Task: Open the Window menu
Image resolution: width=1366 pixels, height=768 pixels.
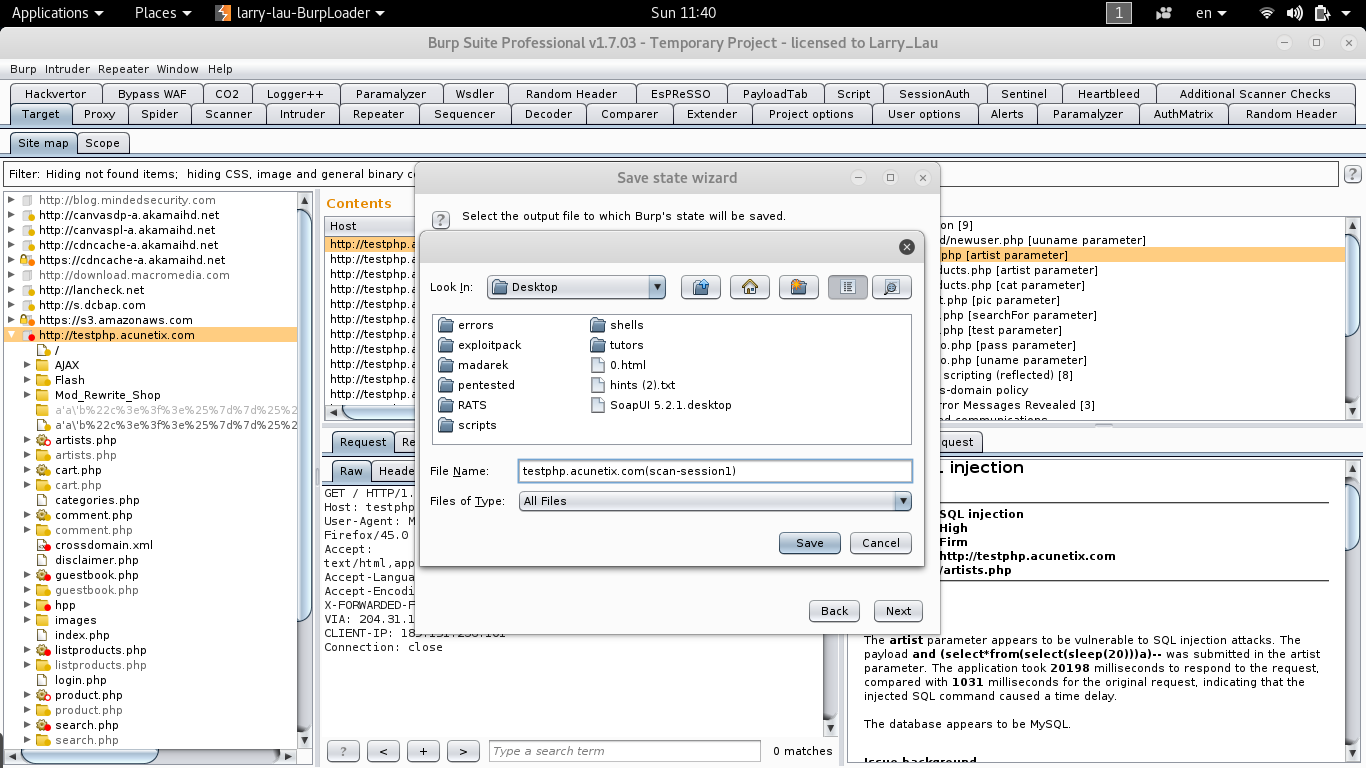Action: coord(177,69)
